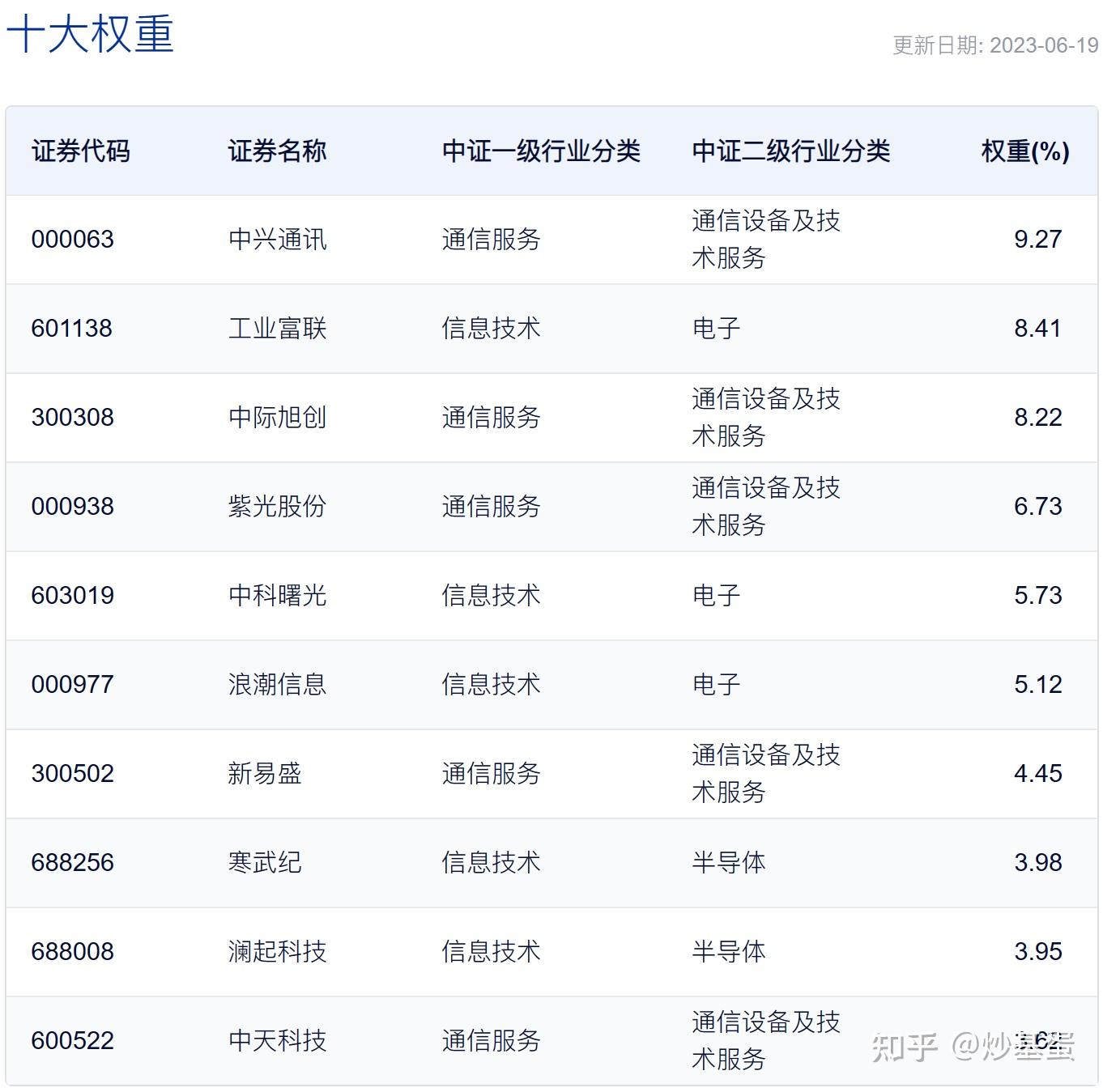Select stock name 中际旭创

[x=278, y=418]
